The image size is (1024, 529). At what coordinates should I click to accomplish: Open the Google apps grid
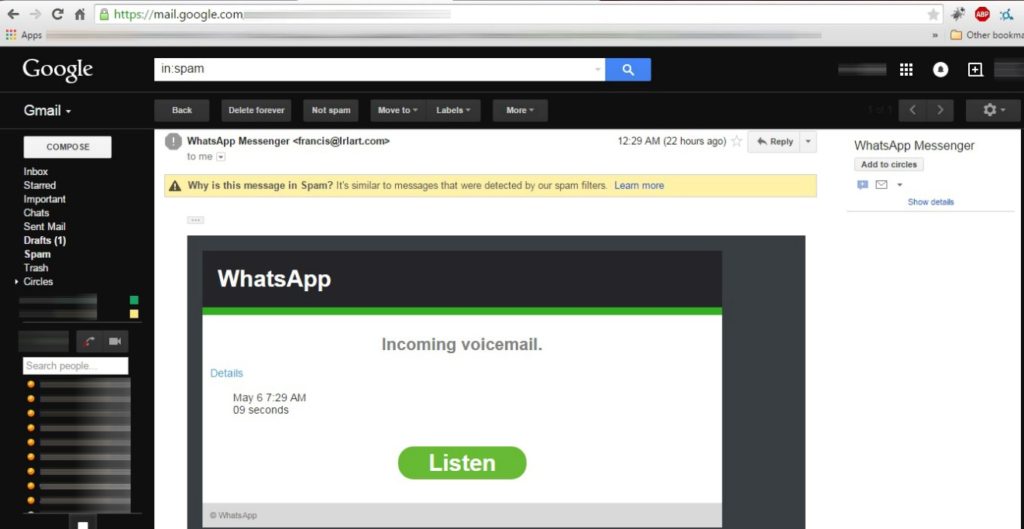(906, 70)
